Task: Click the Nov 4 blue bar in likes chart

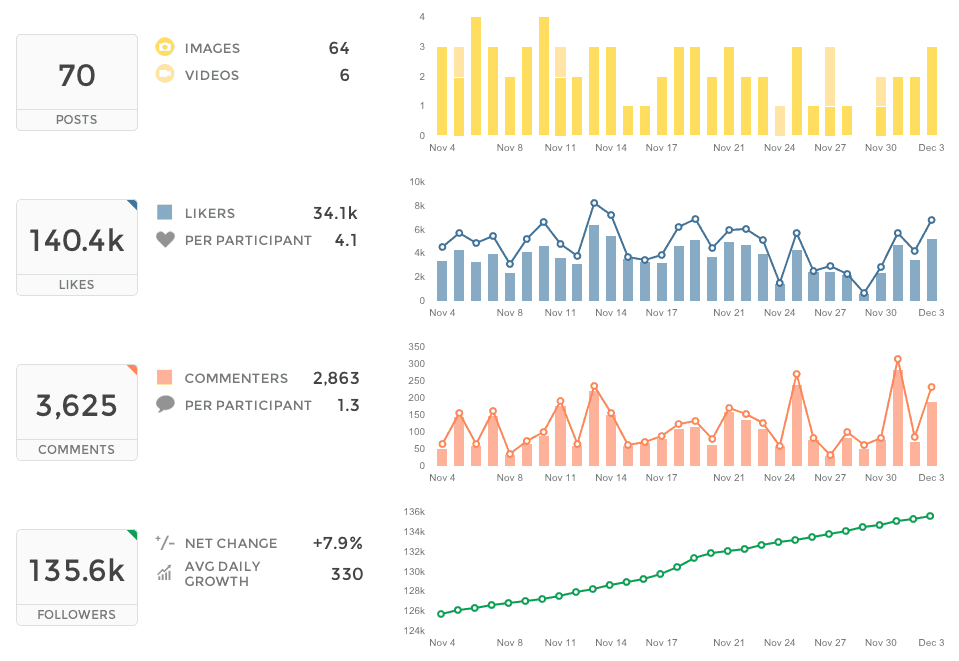Action: tap(442, 281)
